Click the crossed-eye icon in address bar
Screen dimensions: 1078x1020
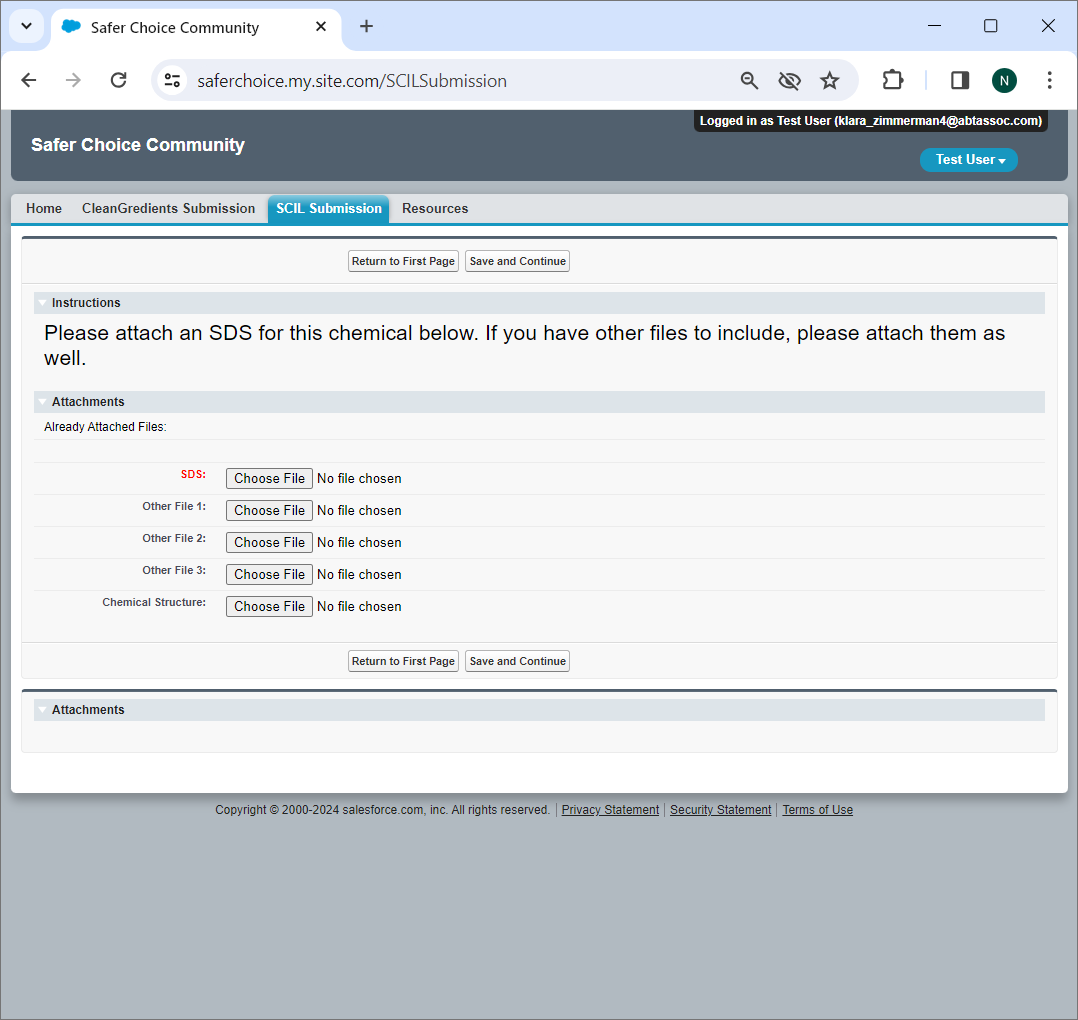click(789, 80)
